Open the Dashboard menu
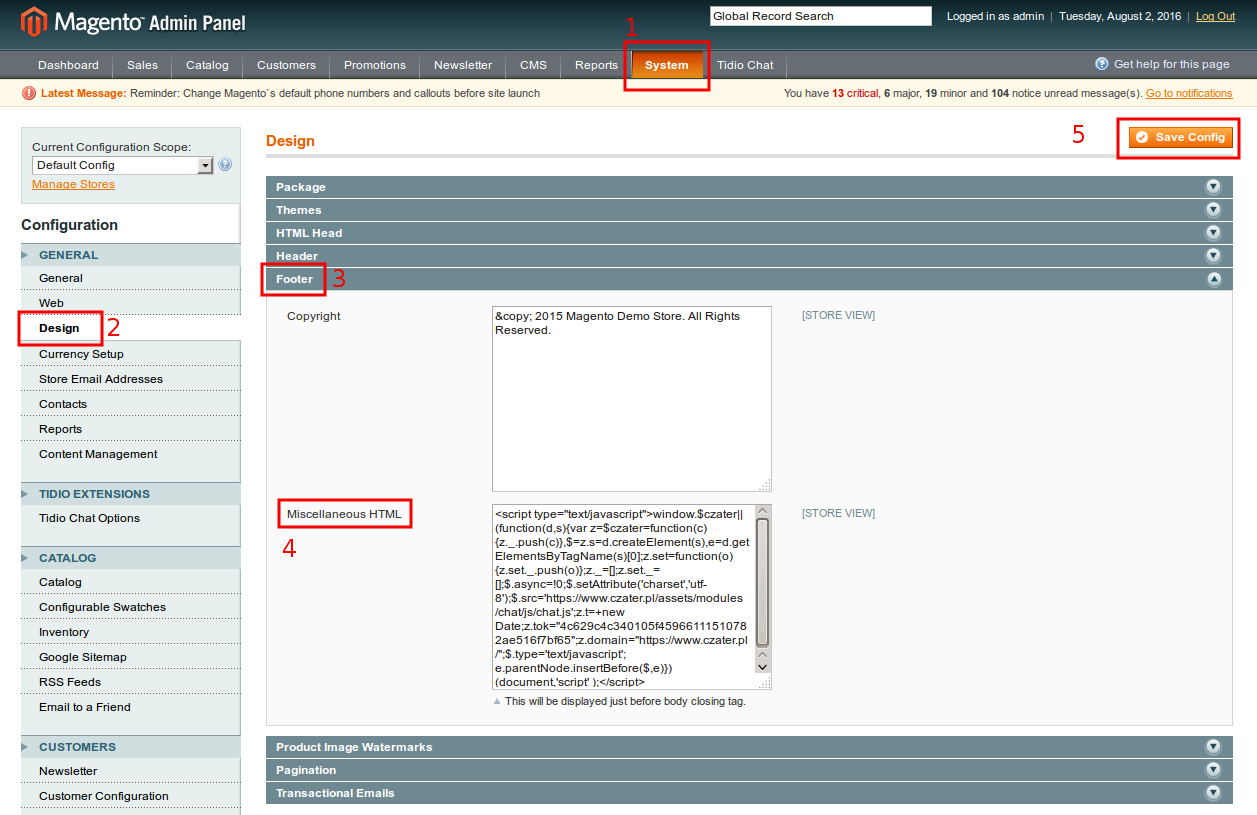The width and height of the screenshot is (1257, 815). 68,65
